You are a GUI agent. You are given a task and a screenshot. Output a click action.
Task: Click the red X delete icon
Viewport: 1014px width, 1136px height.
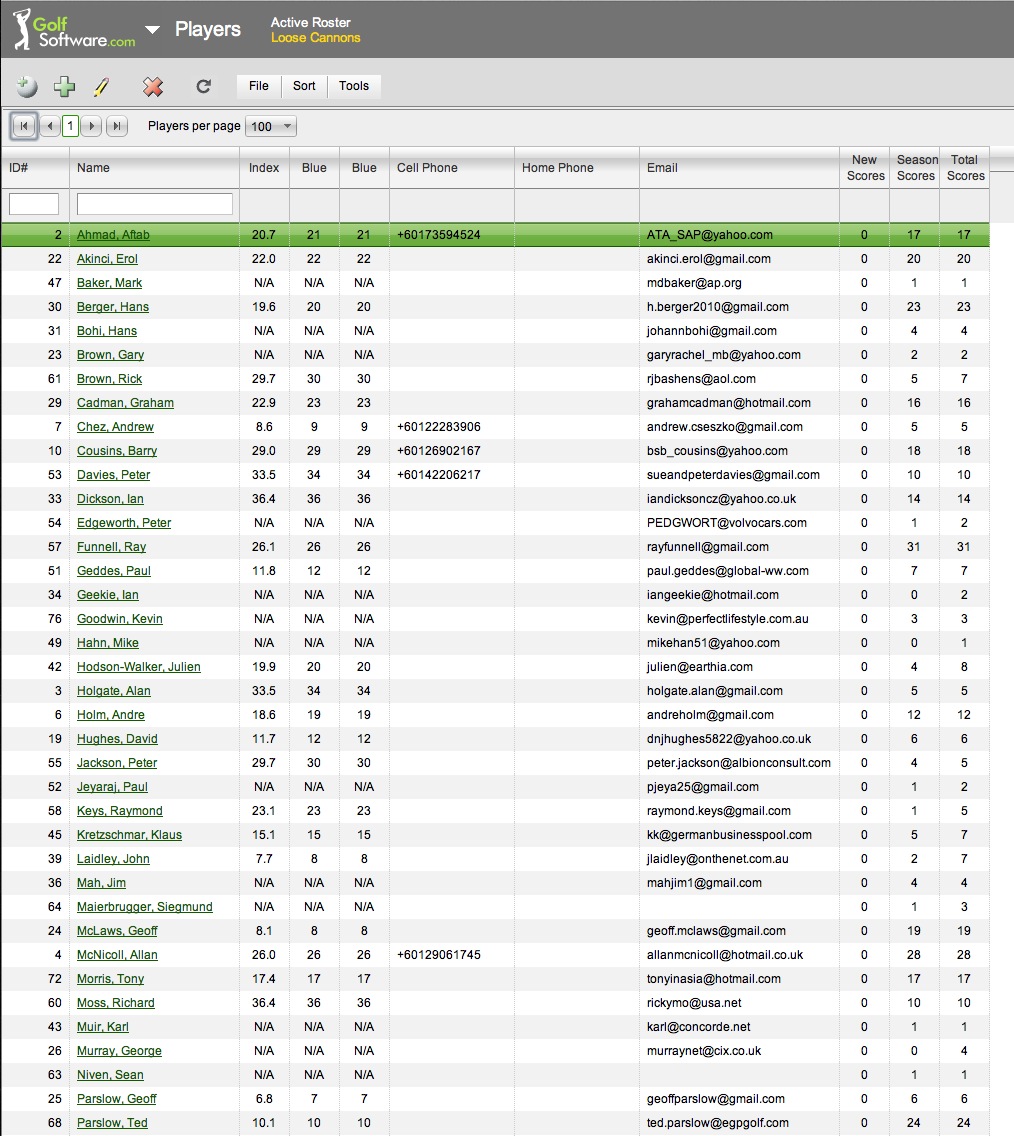point(153,87)
